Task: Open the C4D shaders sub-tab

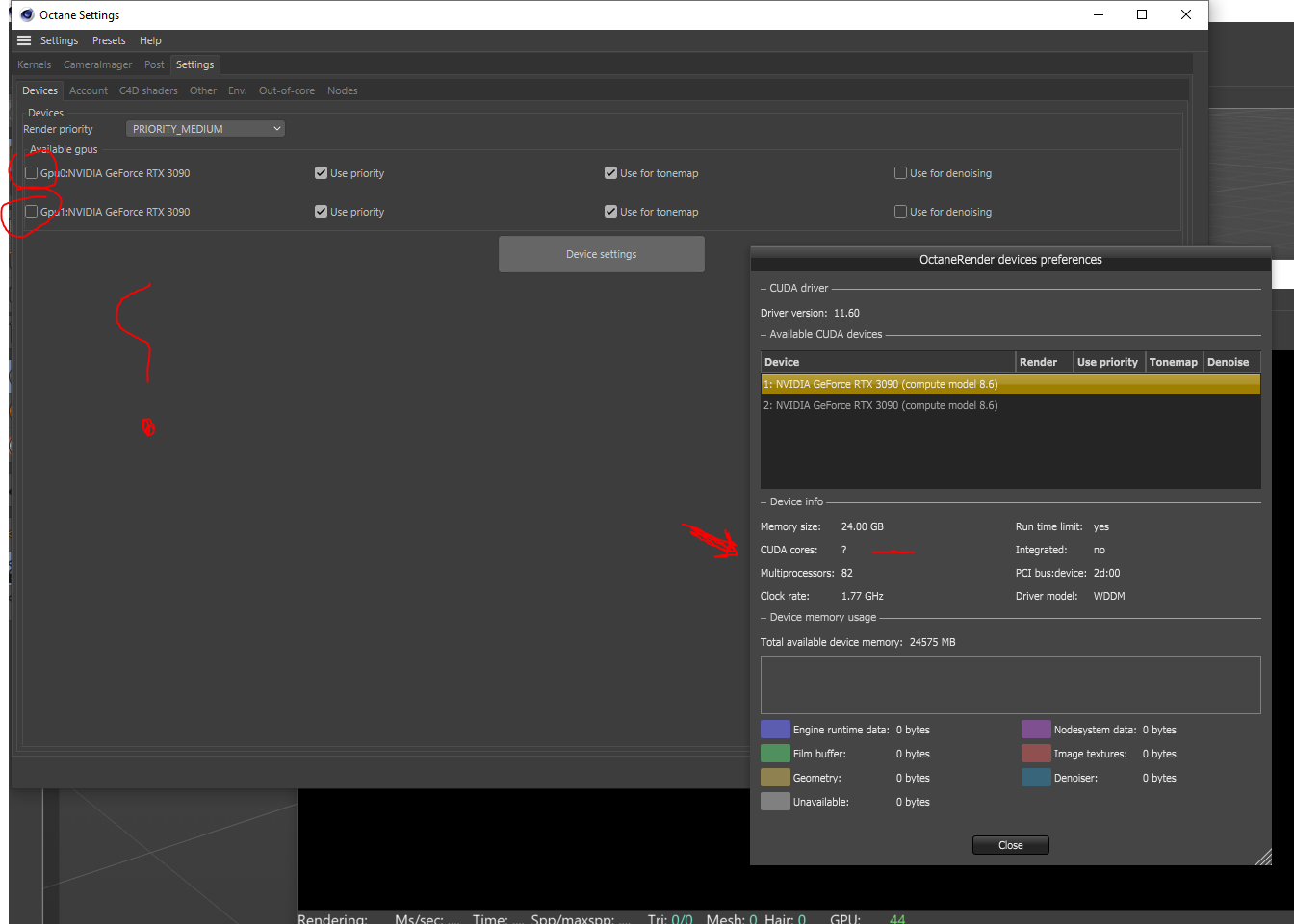Action: pos(148,90)
